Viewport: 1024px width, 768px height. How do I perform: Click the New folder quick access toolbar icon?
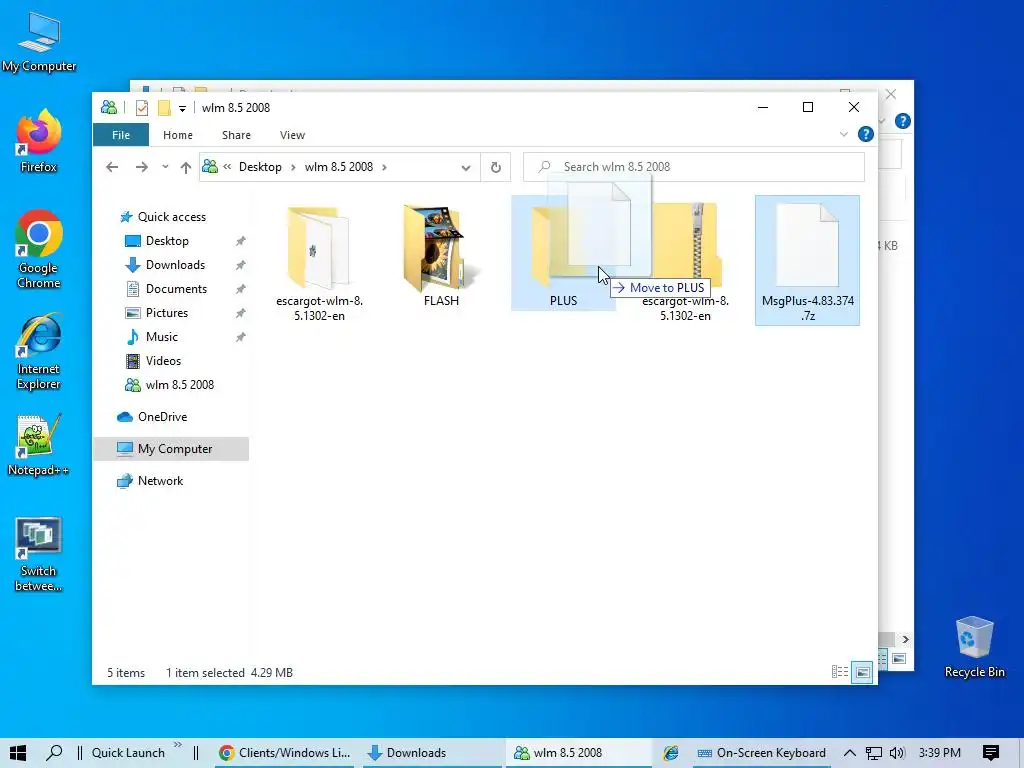pyautogui.click(x=164, y=108)
